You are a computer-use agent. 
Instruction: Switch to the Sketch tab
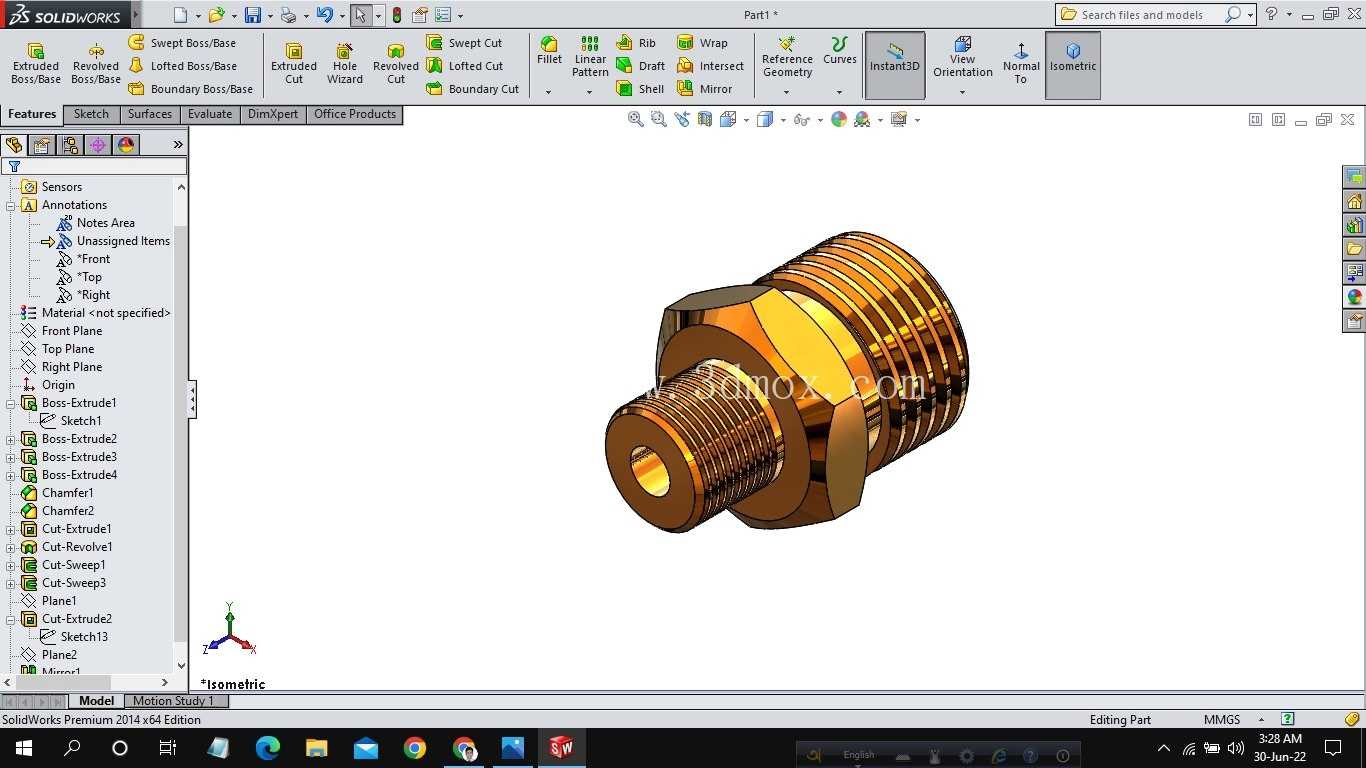point(91,114)
